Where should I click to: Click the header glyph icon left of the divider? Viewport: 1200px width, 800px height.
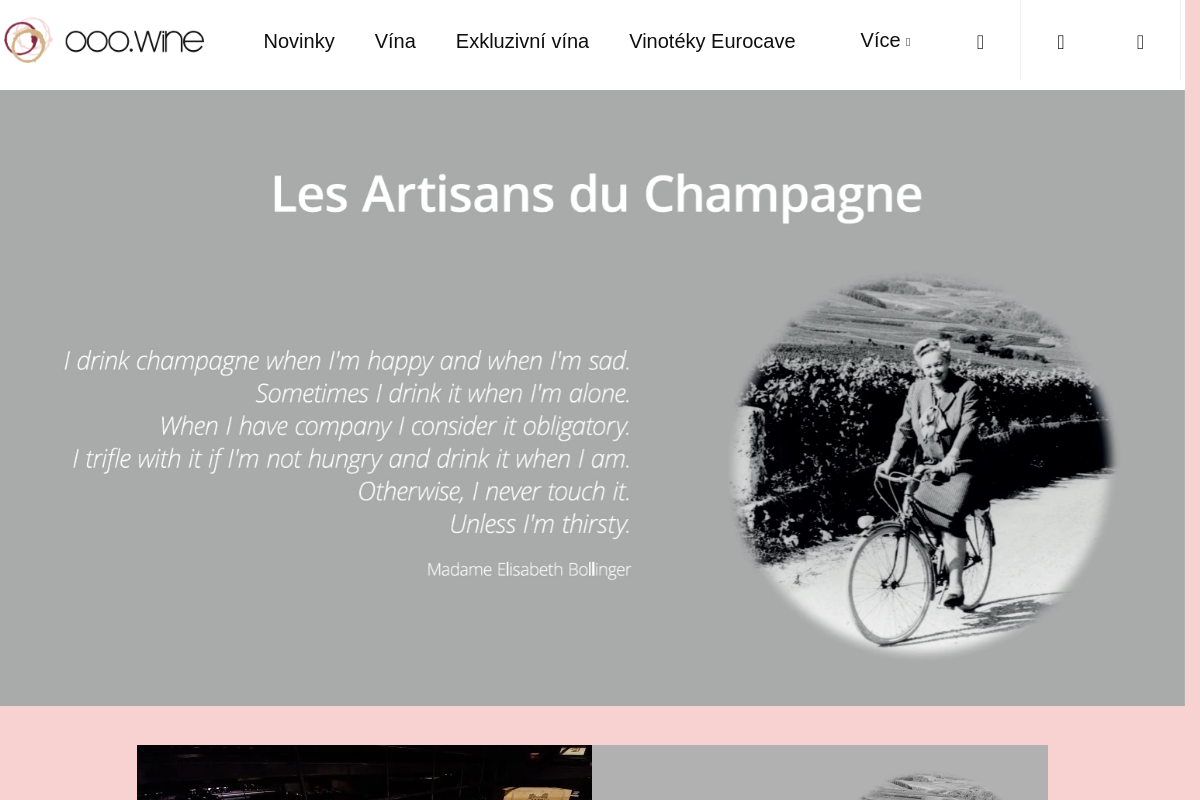tap(980, 42)
